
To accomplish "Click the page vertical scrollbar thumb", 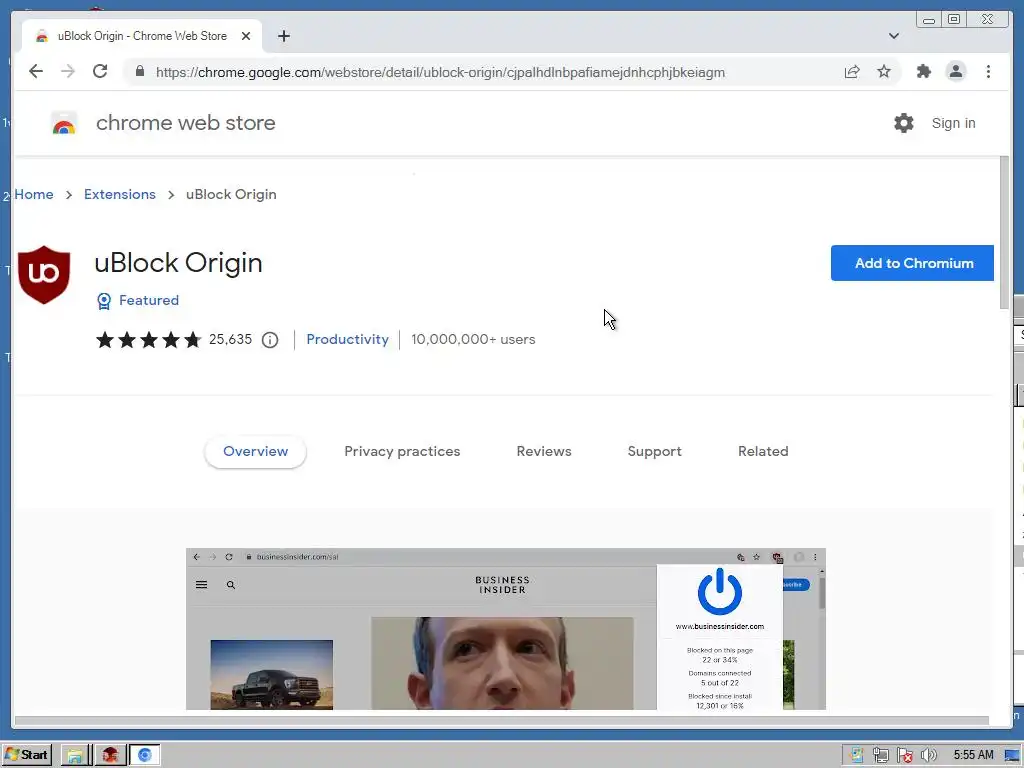I will tap(1004, 232).
